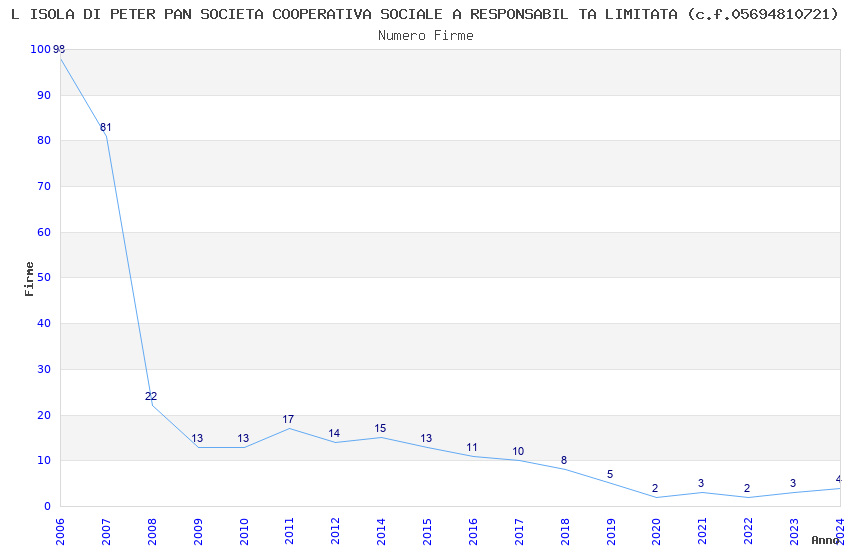This screenshot has height=550, width=850.
Task: Click the x-axis year label 2017
Action: [519, 532]
